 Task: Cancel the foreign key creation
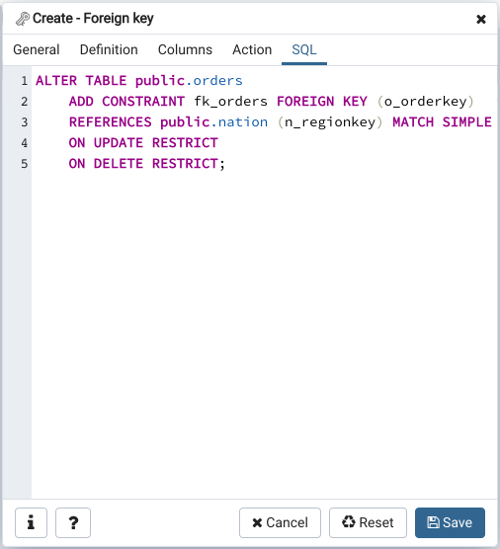(x=280, y=522)
